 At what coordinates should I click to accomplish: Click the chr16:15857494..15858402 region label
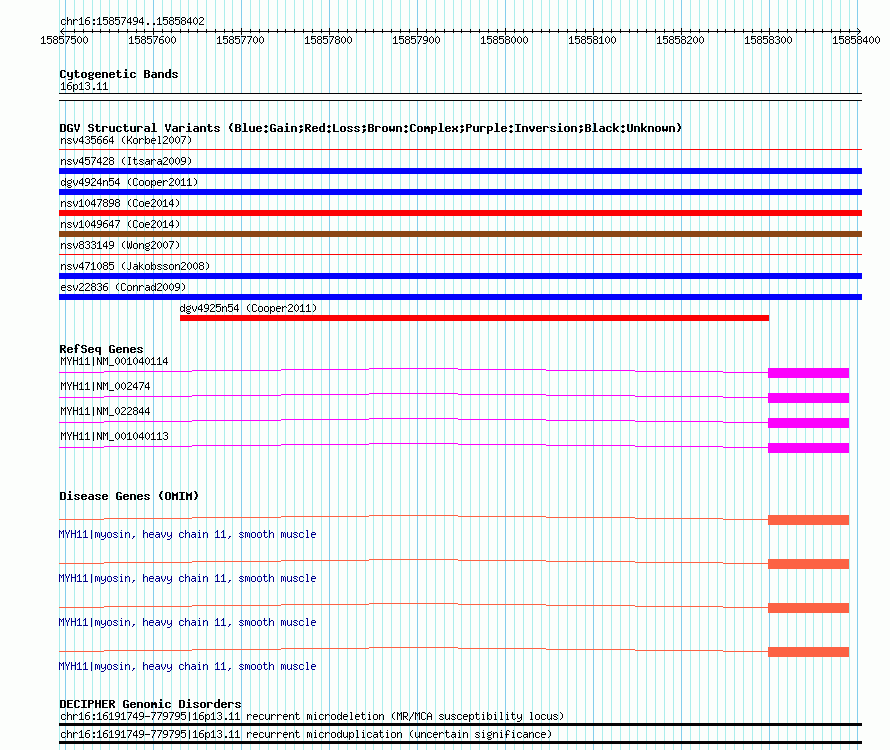[x=132, y=22]
